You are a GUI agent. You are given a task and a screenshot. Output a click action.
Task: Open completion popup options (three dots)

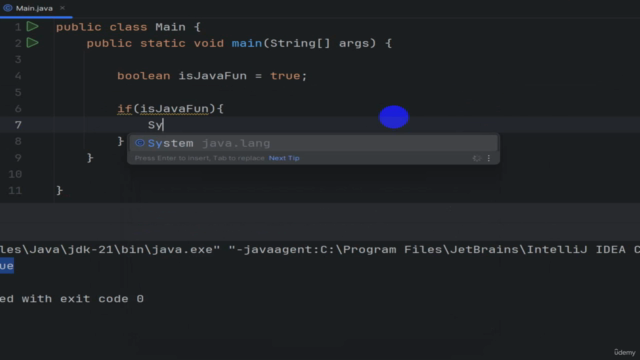[x=489, y=158]
